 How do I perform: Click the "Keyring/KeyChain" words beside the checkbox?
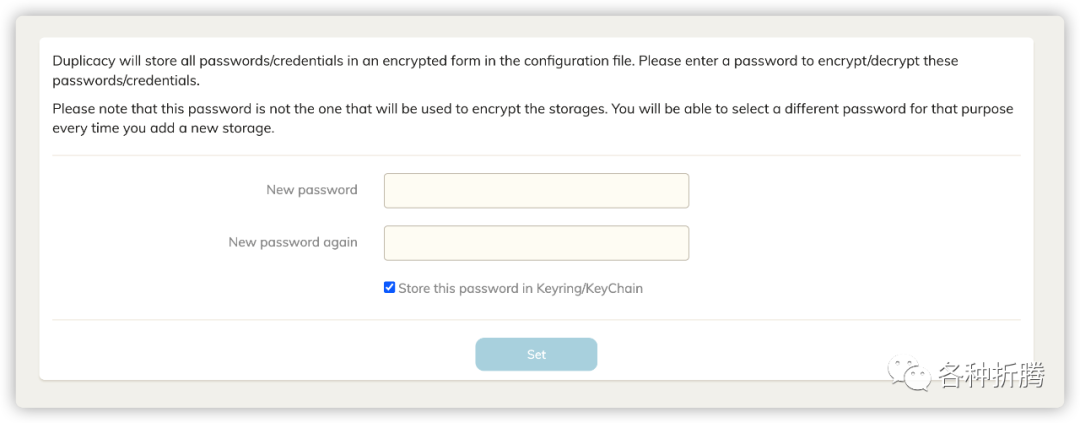[590, 289]
